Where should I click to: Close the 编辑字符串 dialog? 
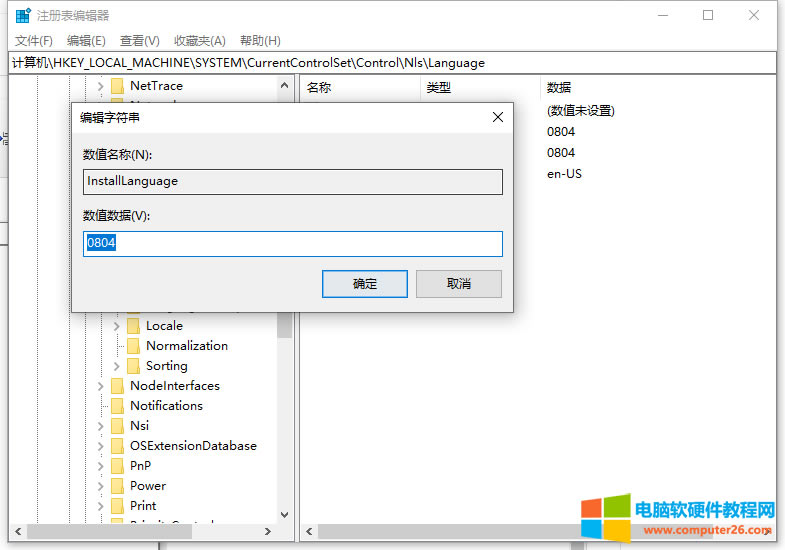coord(498,117)
